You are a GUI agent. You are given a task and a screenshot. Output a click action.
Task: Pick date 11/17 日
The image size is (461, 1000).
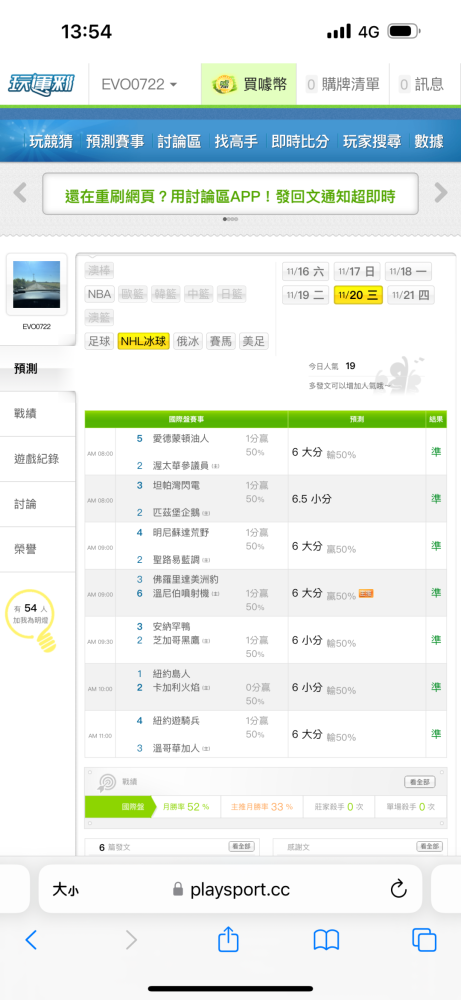pos(357,272)
